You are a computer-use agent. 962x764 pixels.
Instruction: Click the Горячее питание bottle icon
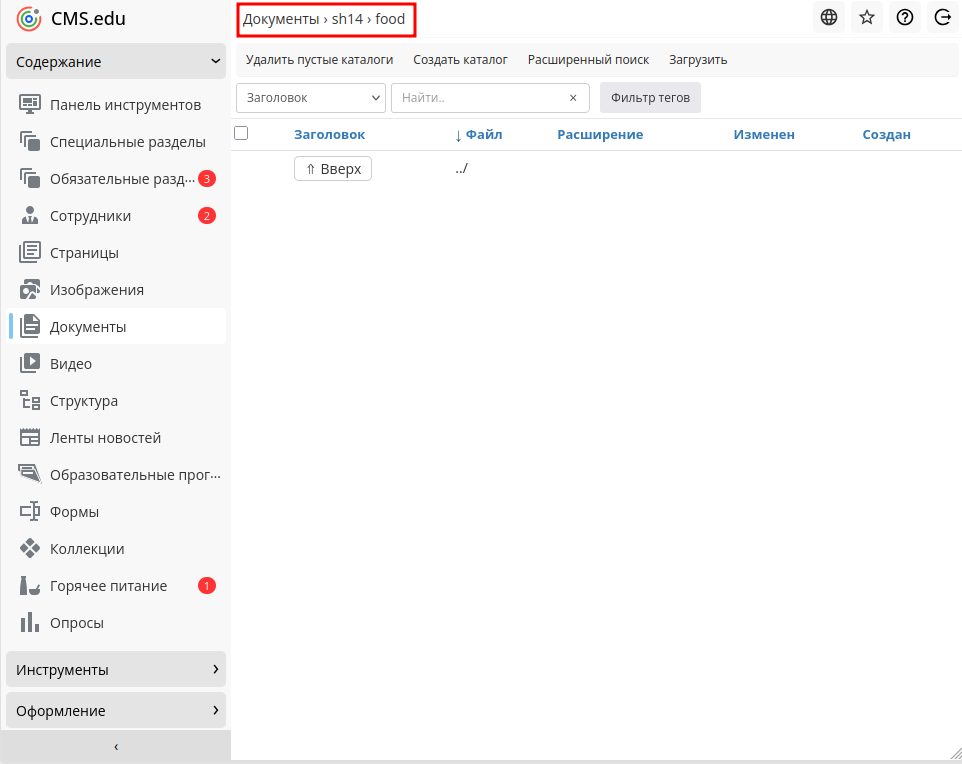click(30, 586)
